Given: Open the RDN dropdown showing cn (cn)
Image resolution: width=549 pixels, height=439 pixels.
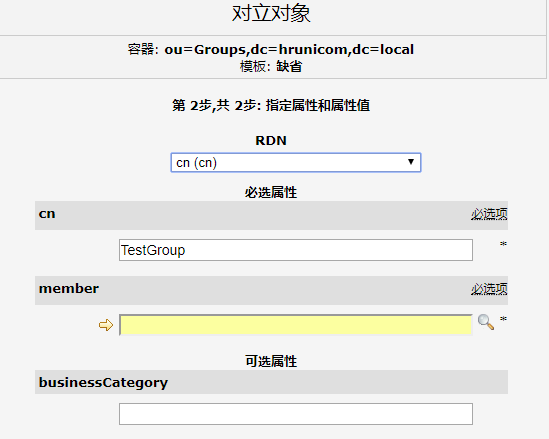Looking at the screenshot, I should click(296, 162).
